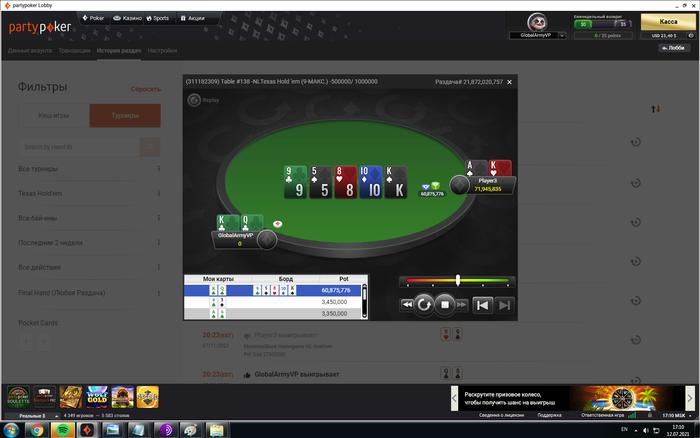The width and height of the screenshot is (700, 438).
Task: Open the Poker section tab
Action: pos(93,18)
